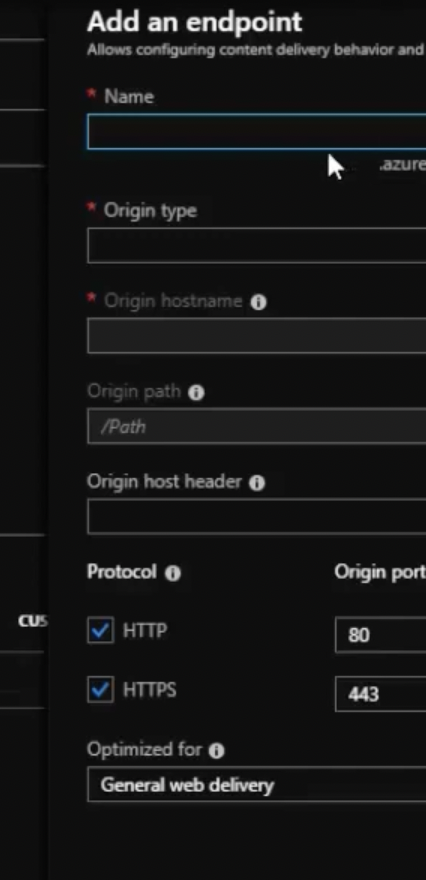The image size is (426, 880).
Task: Uncheck the HTTPS protocol checkbox
Action: (100, 690)
